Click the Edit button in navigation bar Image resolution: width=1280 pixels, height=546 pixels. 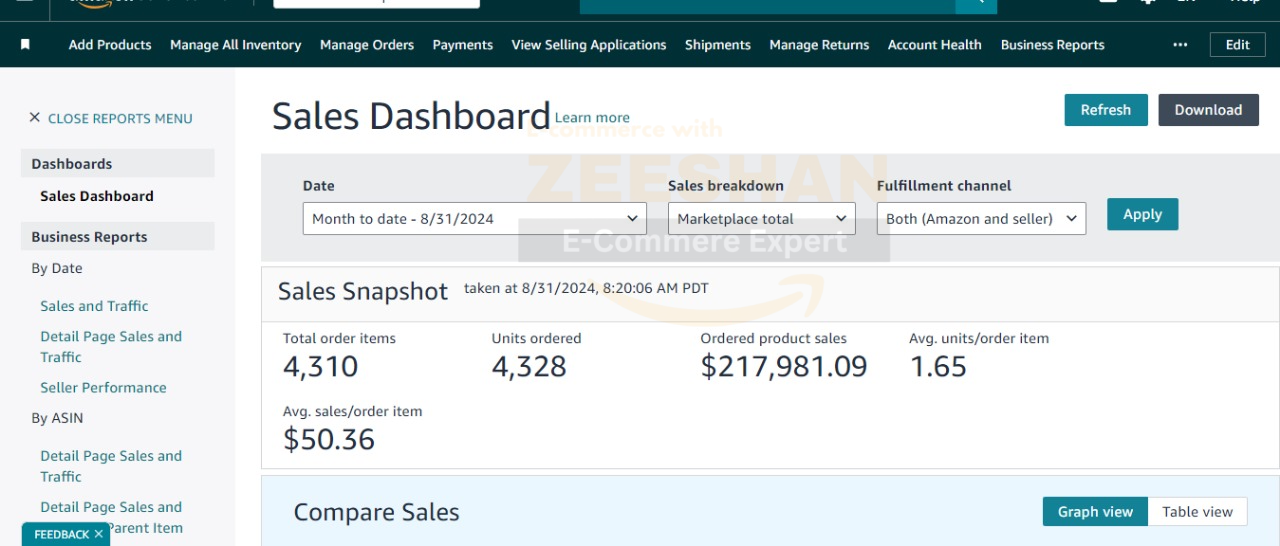pos(1237,45)
